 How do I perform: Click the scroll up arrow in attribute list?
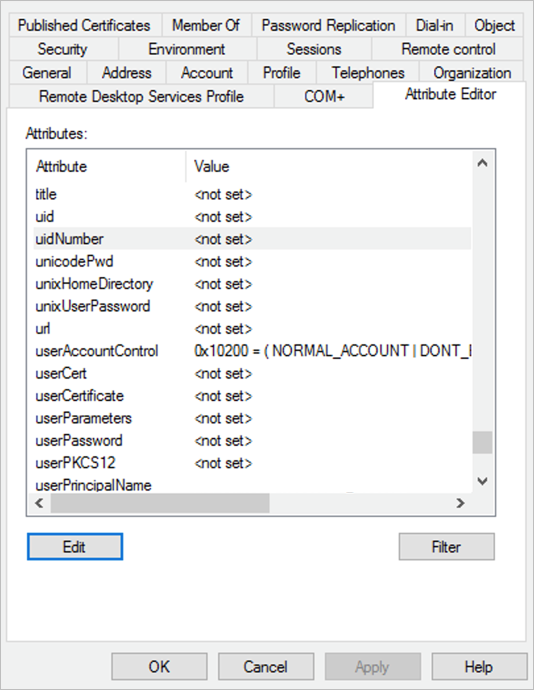[x=482, y=163]
